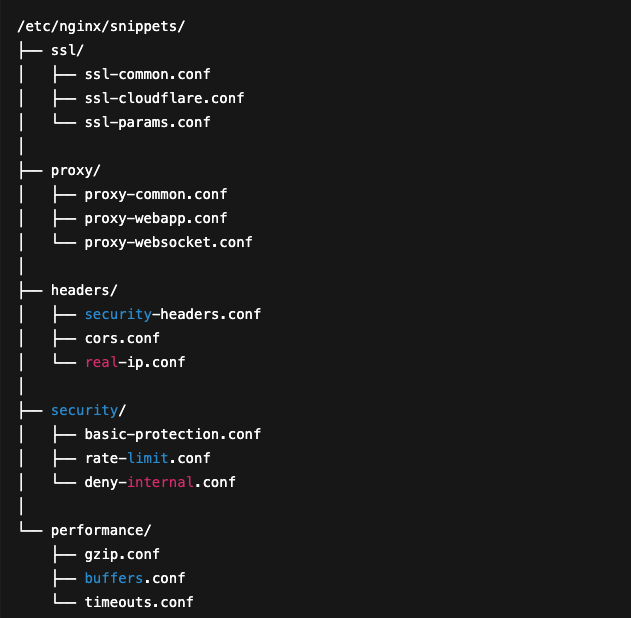Select the proxy-webapp.conf file
The image size is (631, 618).
pyautogui.click(x=156, y=218)
